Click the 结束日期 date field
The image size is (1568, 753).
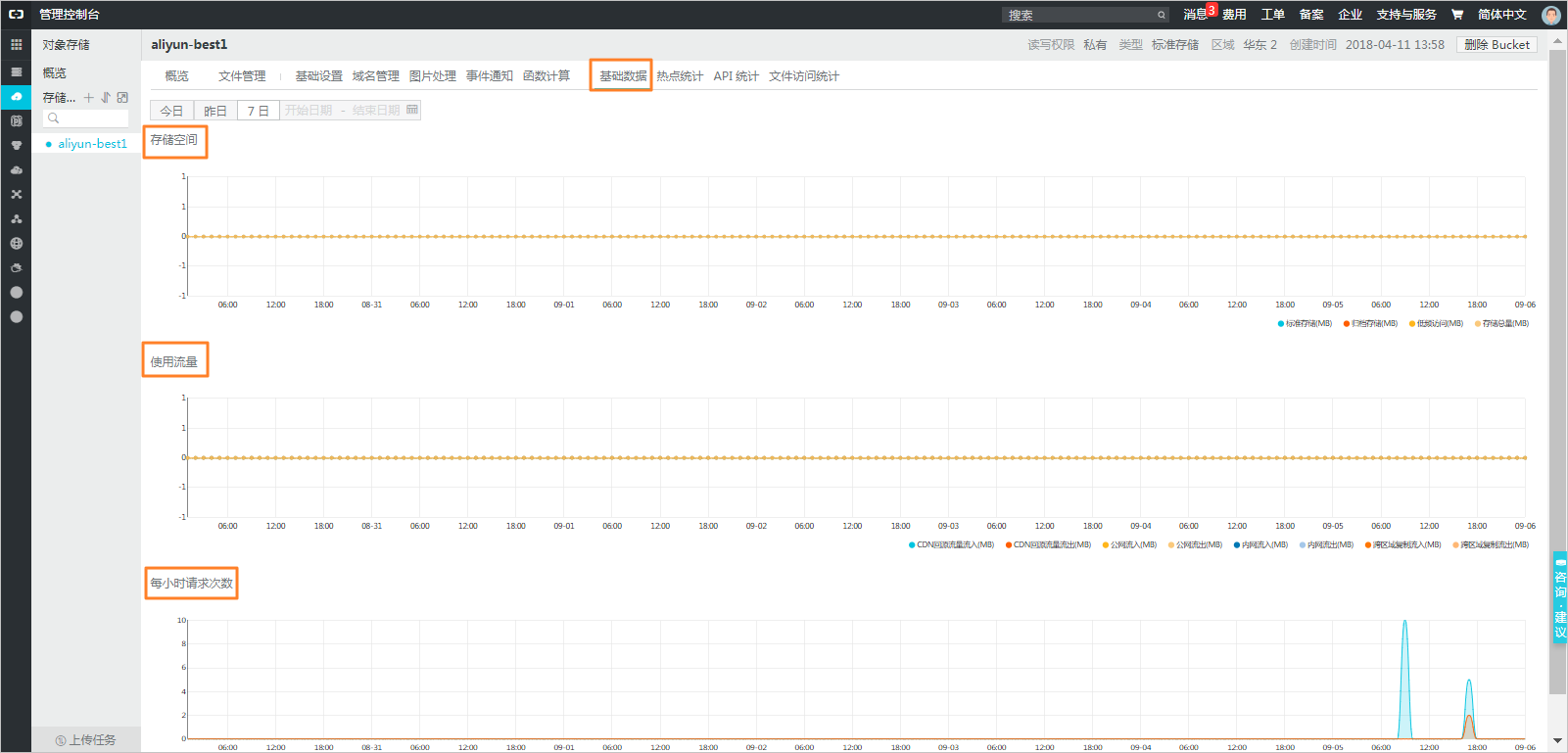click(x=376, y=111)
